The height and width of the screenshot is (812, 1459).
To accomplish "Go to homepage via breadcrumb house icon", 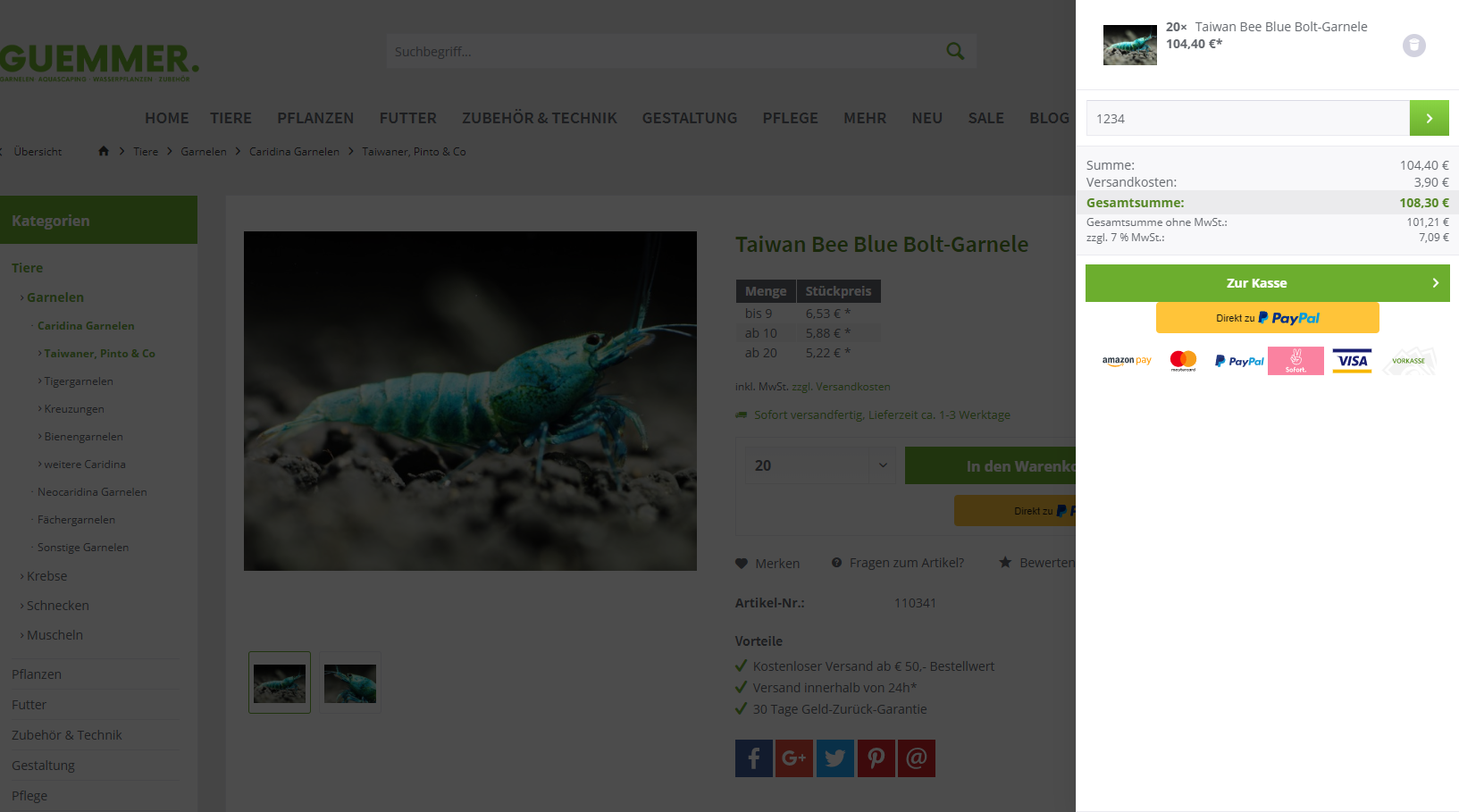I will pyautogui.click(x=104, y=151).
